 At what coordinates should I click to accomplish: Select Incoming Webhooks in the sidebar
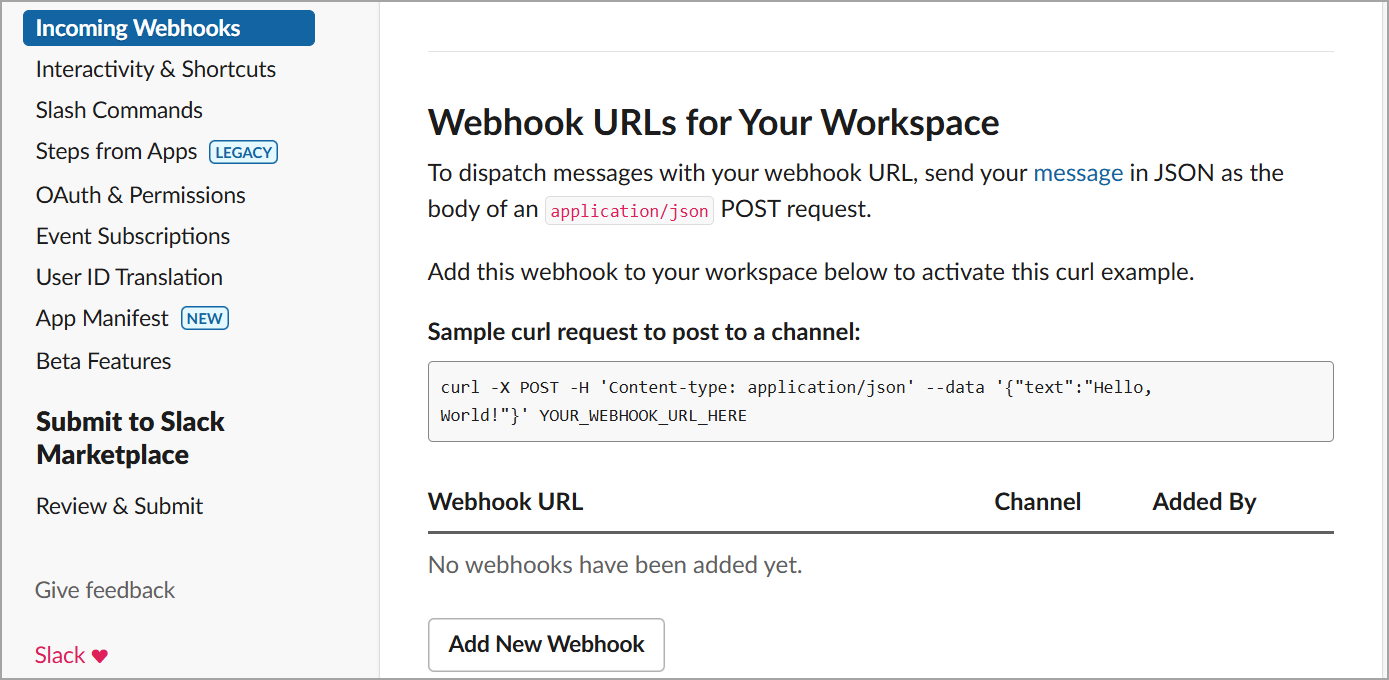point(138,28)
